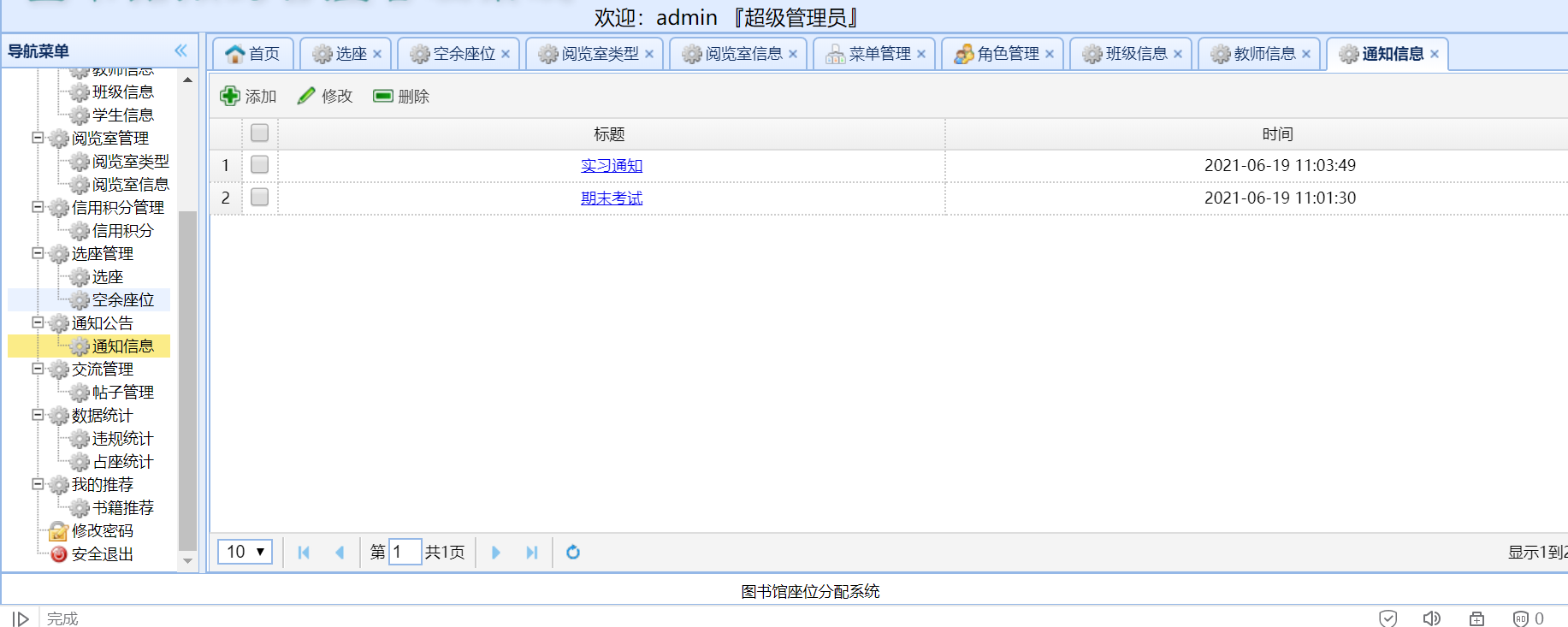Toggle the select-all header checkbox
1568x627 pixels.
tap(259, 133)
